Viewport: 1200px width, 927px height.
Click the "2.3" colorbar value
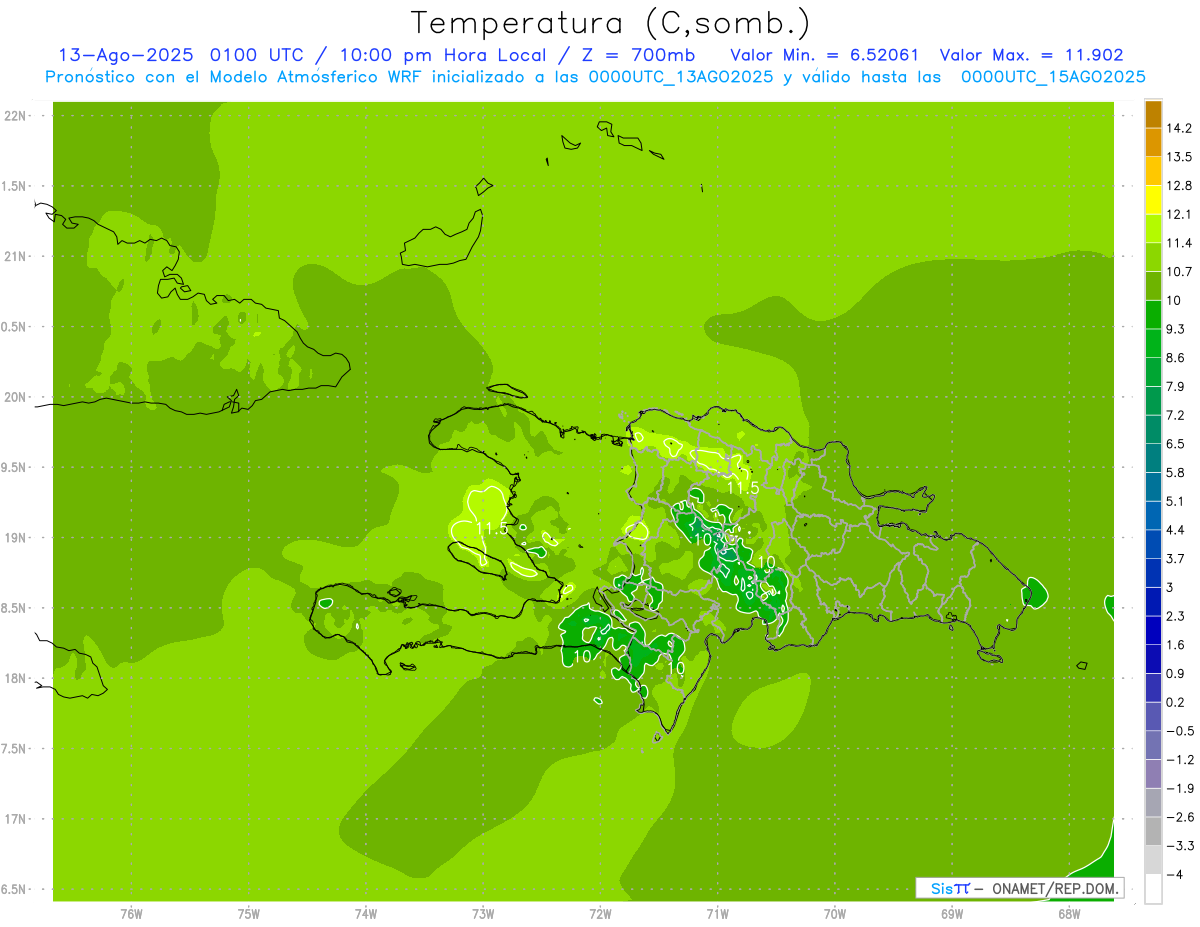[x=1175, y=616]
